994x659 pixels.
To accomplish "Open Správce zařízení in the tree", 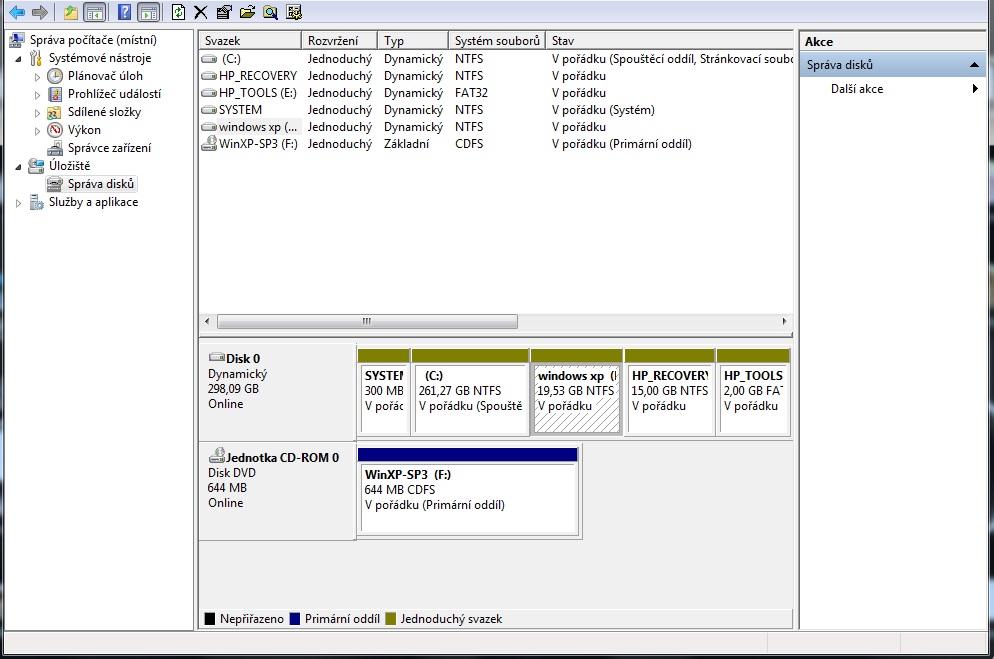I will pyautogui.click(x=109, y=148).
